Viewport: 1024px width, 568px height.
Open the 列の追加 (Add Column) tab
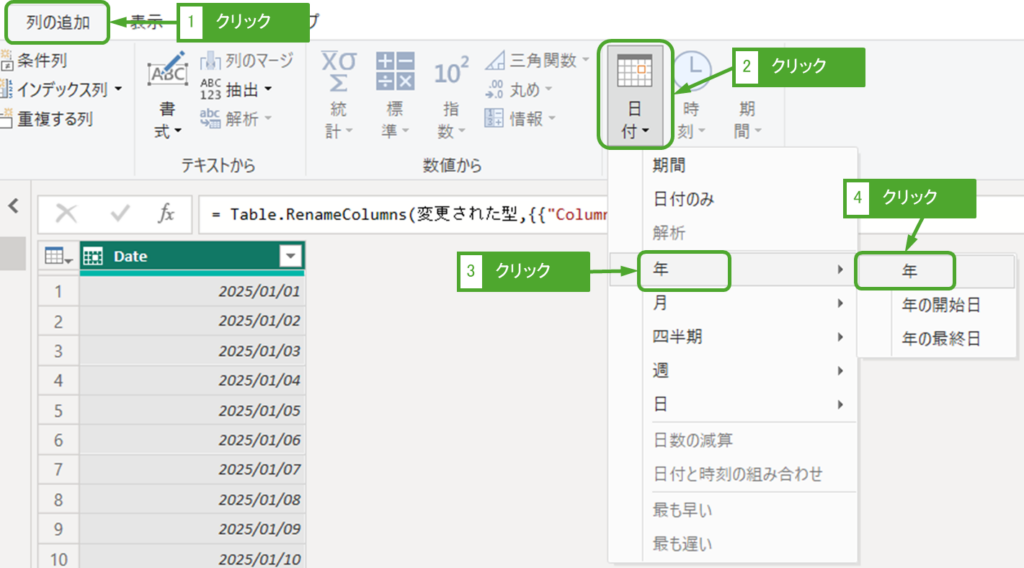coord(58,24)
